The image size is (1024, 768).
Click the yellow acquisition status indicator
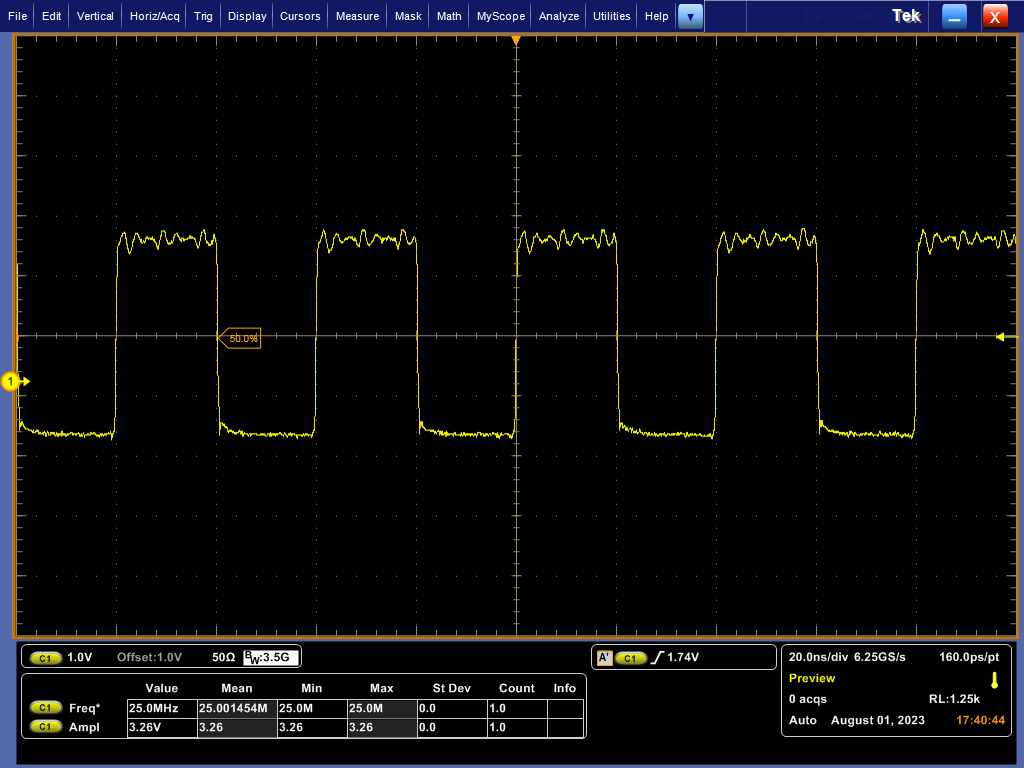(994, 680)
